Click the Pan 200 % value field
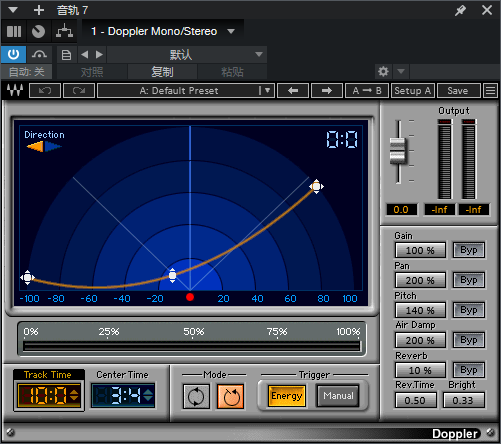Image resolution: width=501 pixels, height=444 pixels. (420, 280)
